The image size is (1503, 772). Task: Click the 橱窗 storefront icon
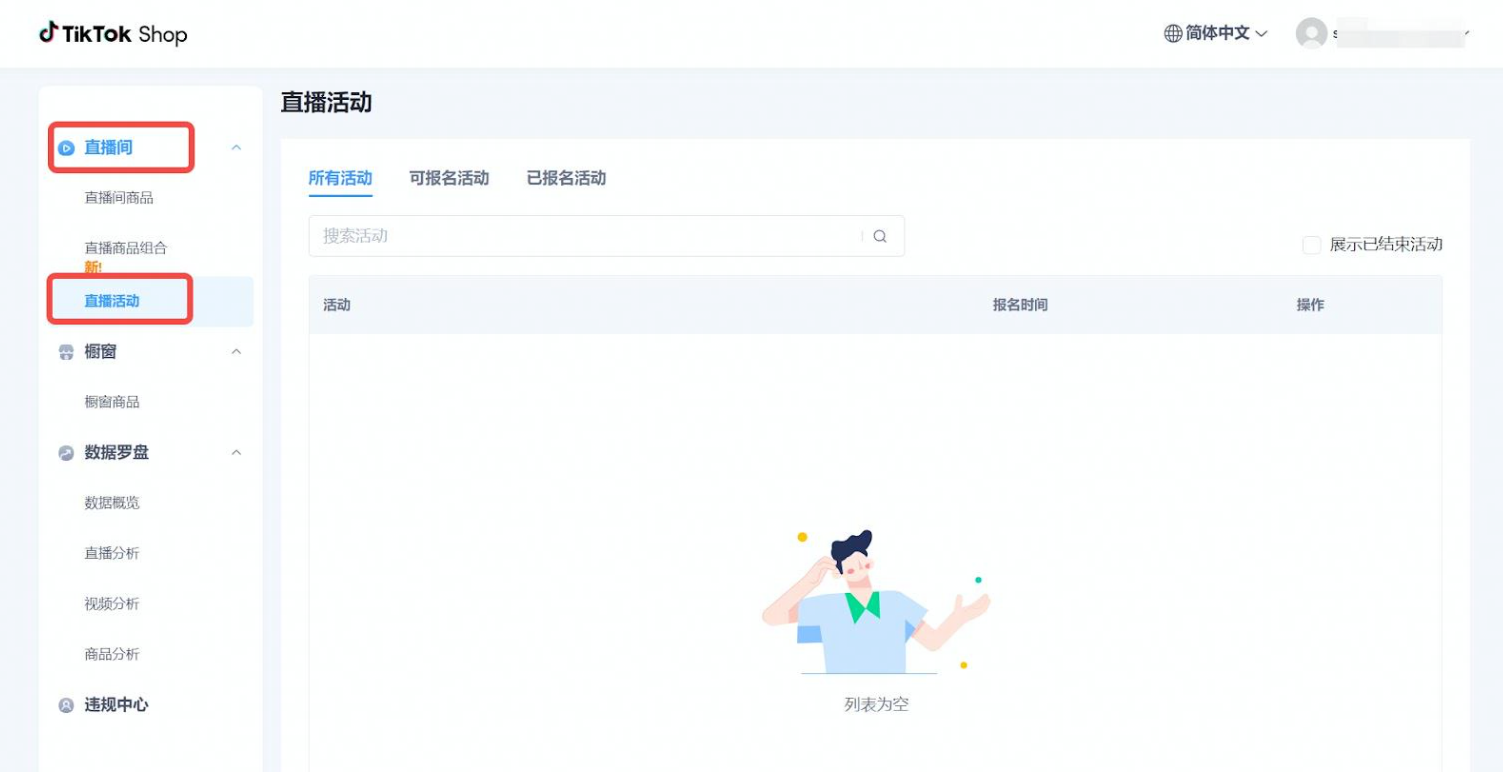pyautogui.click(x=66, y=352)
